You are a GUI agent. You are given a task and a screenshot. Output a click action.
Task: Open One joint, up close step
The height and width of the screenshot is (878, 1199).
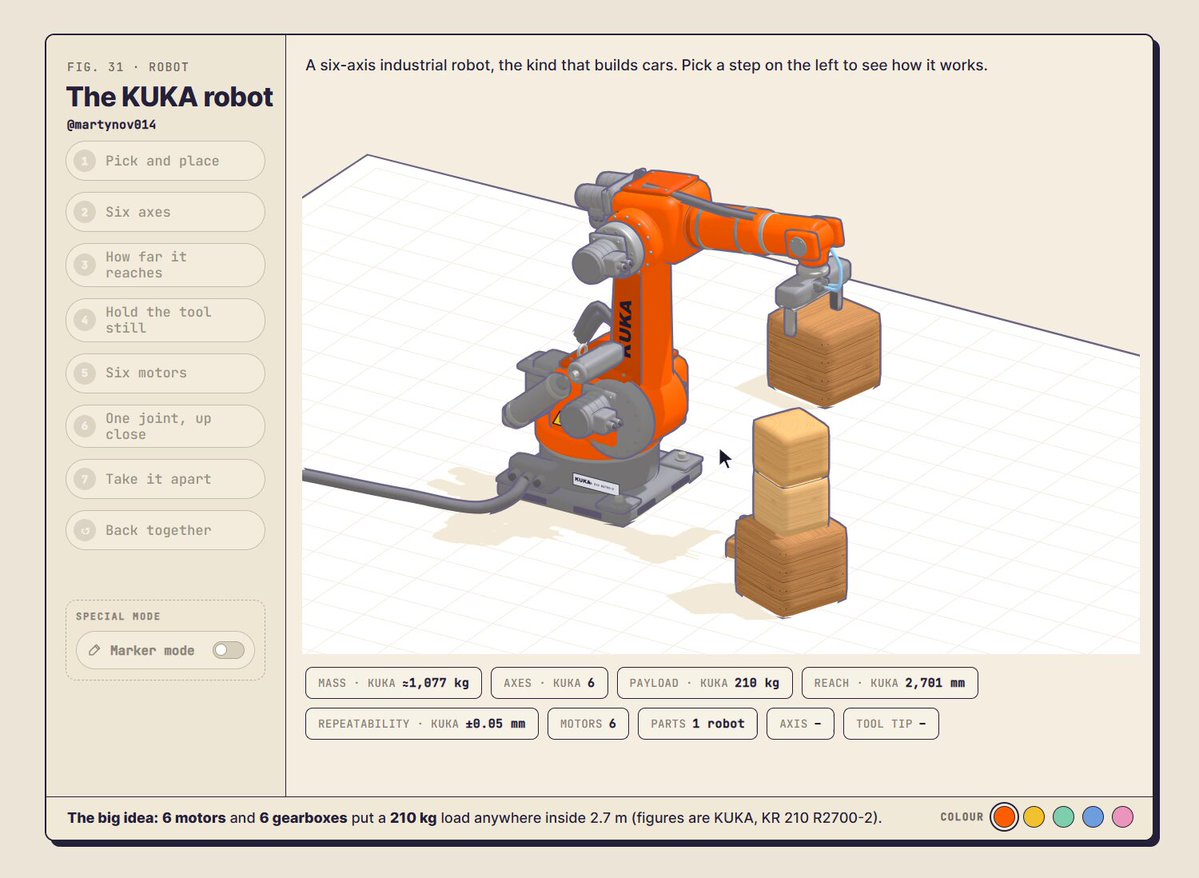point(165,426)
